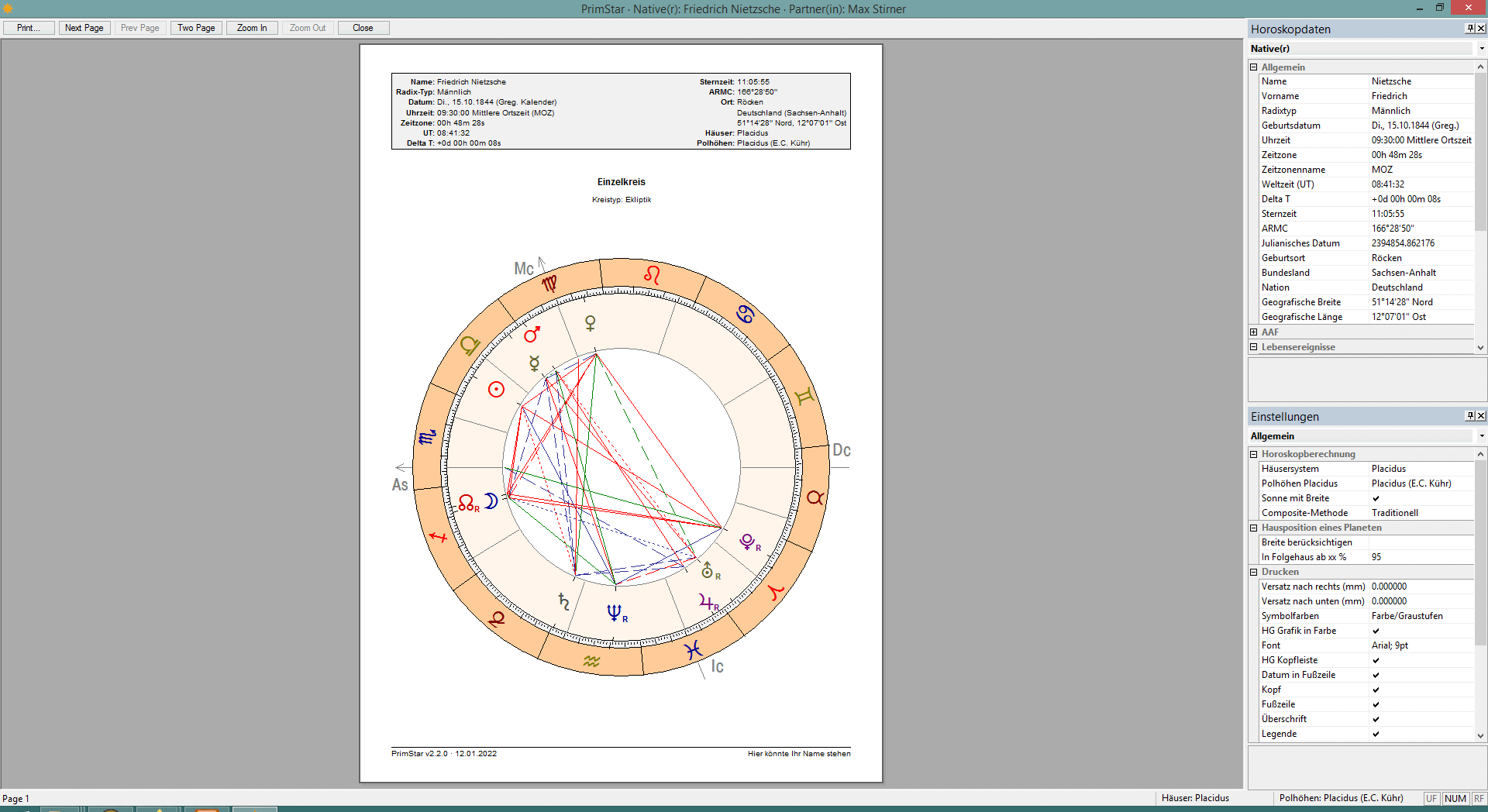This screenshot has height=812, width=1488.
Task: Click the crescent Moon symbol near the Ascendant
Action: tap(491, 501)
